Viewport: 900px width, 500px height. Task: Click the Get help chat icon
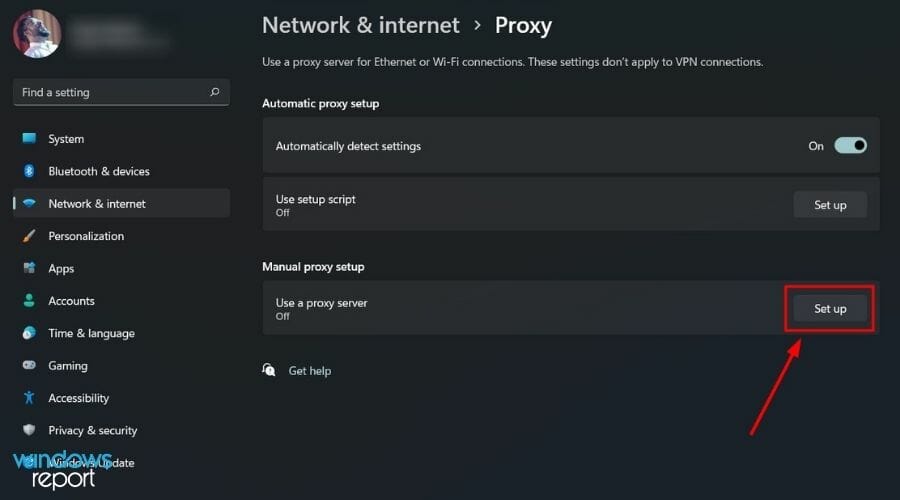269,370
